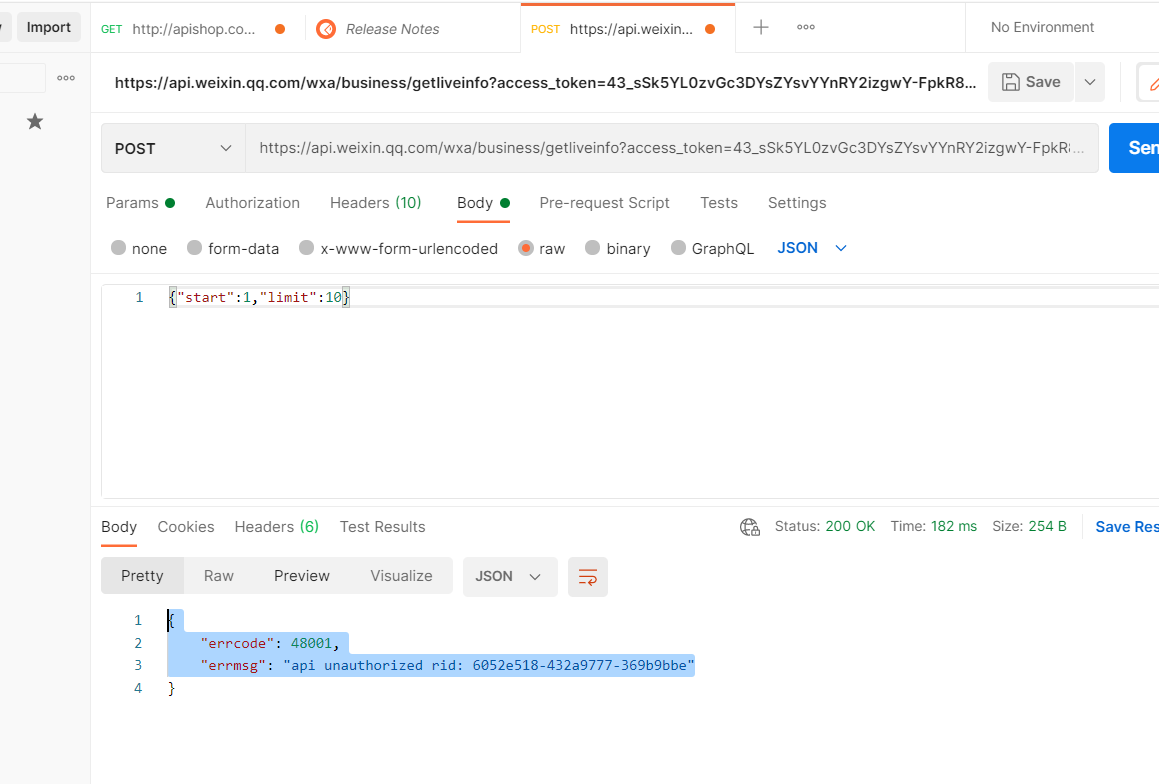Open the Pre-request Script tab
The width and height of the screenshot is (1159, 784).
tap(605, 203)
